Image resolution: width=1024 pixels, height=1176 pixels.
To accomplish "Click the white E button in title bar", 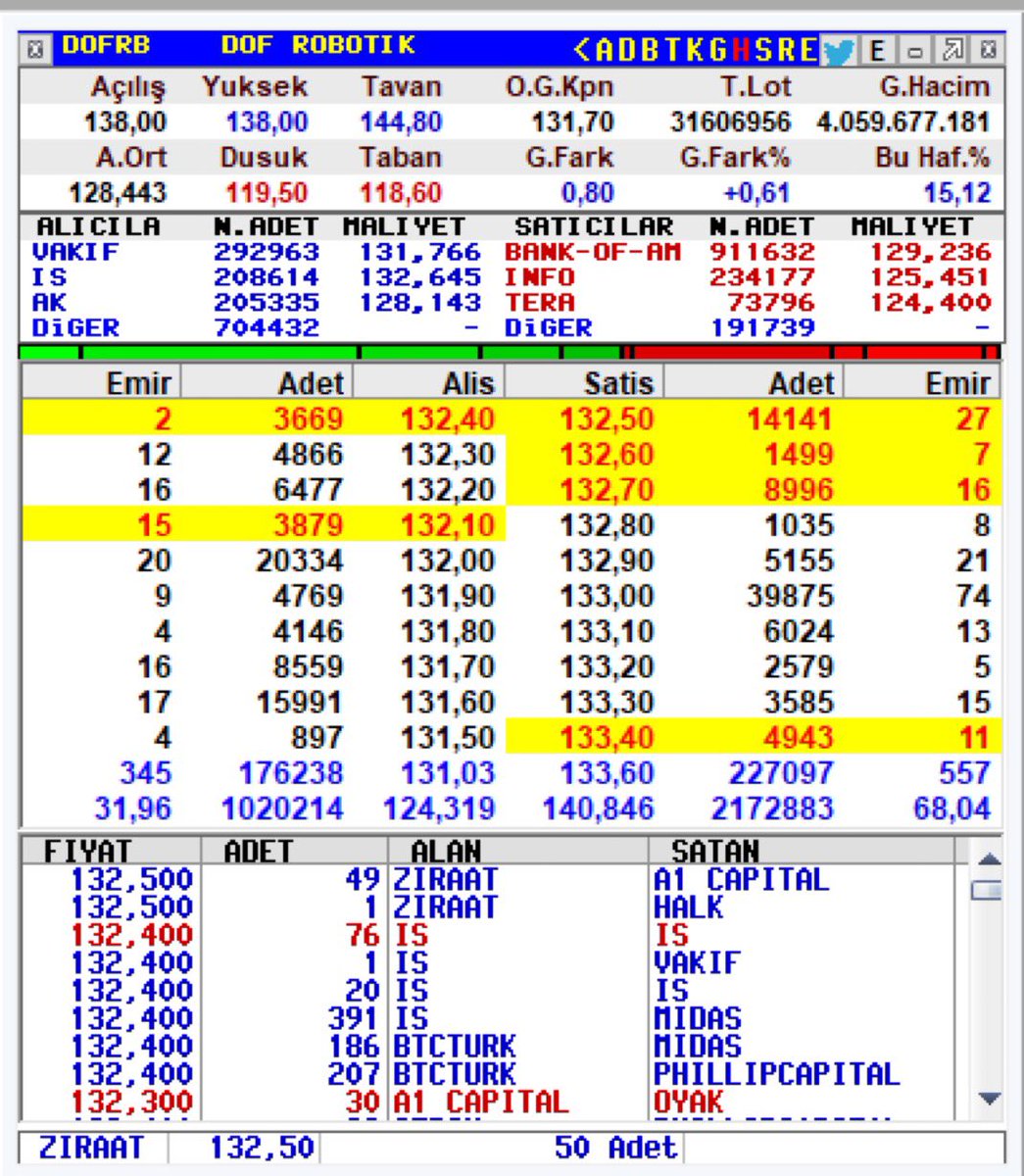I will click(875, 50).
